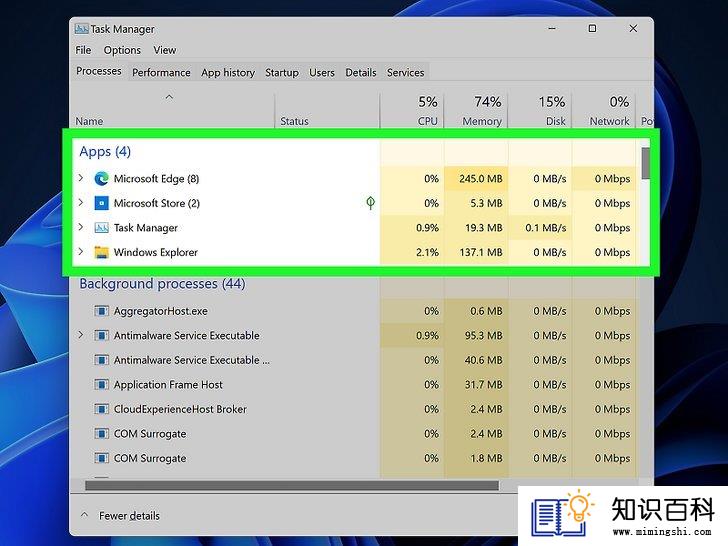Select the CloudExperienceHost Broker row

point(354,409)
